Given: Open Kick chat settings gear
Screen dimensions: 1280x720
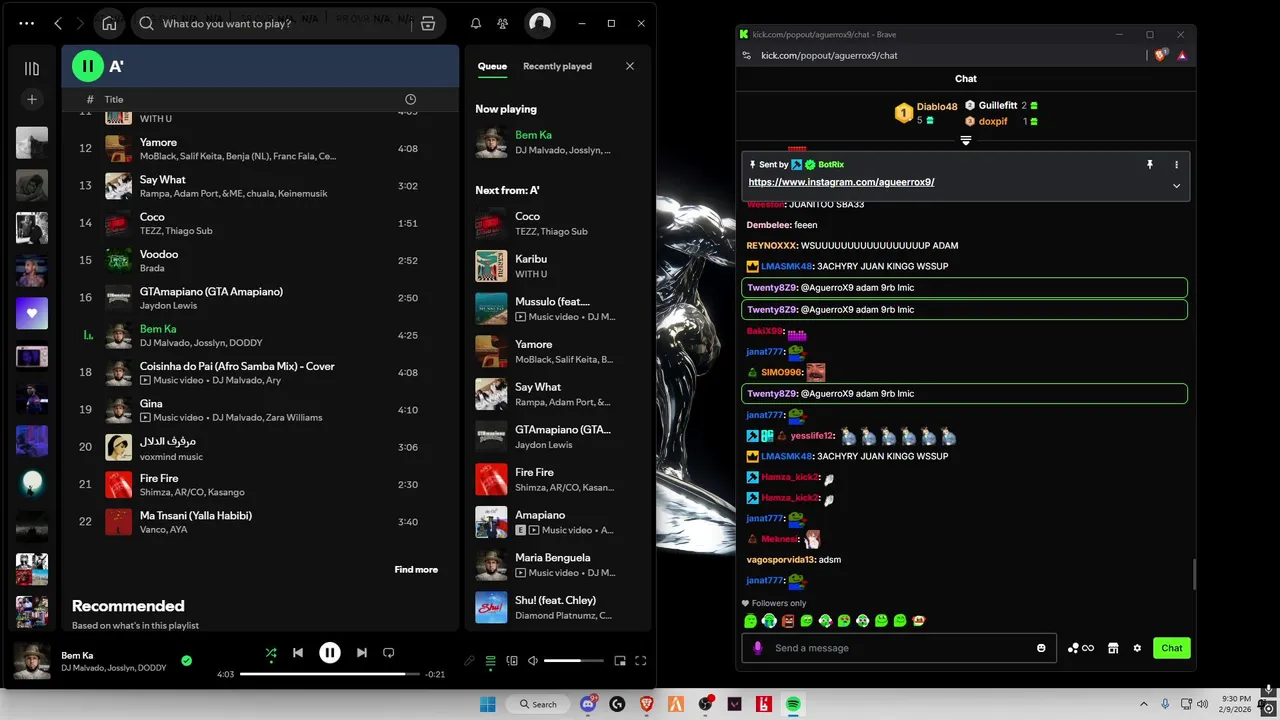Looking at the screenshot, I should click(x=1137, y=648).
